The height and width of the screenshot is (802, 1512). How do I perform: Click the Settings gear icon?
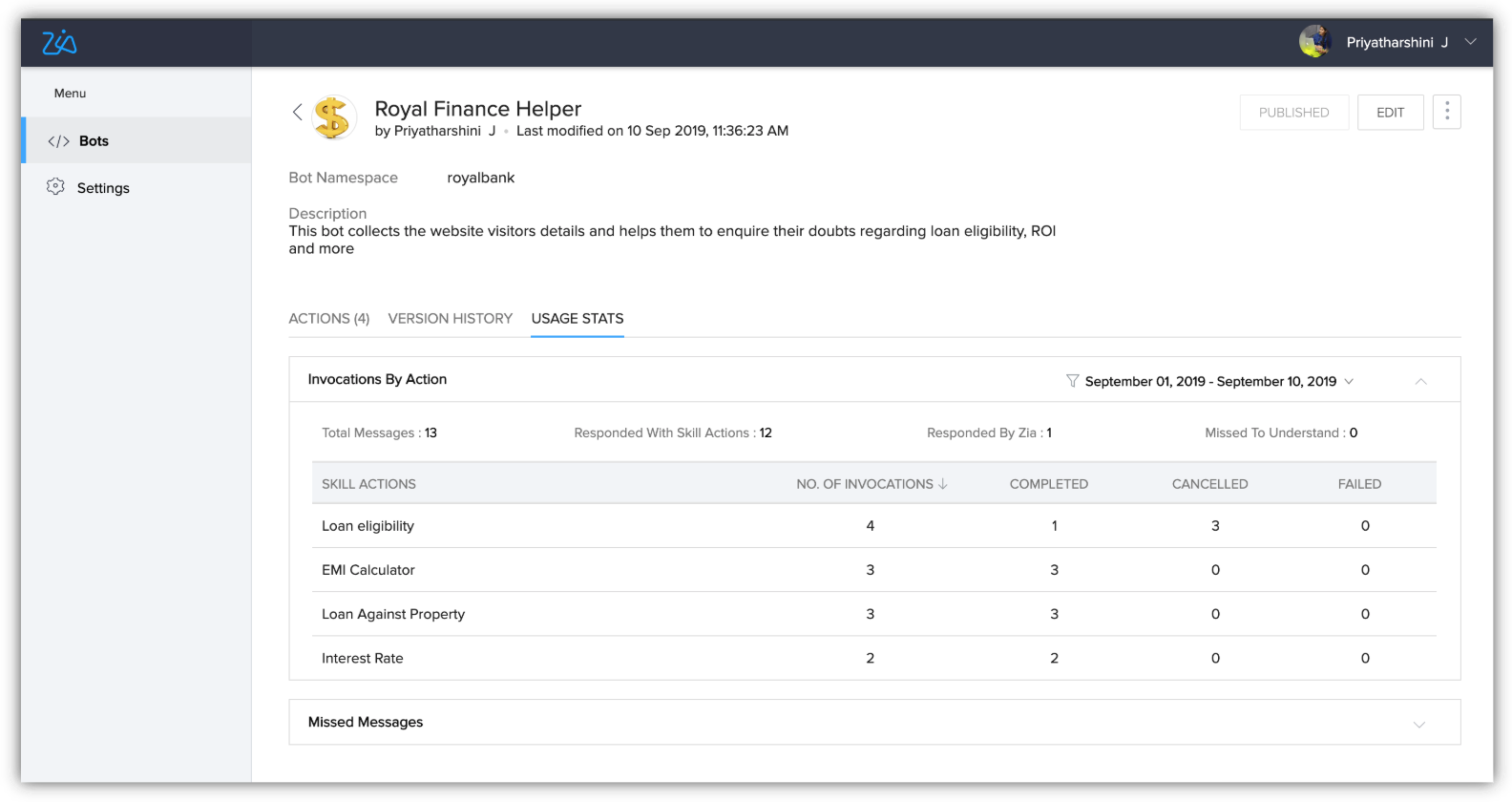click(56, 187)
